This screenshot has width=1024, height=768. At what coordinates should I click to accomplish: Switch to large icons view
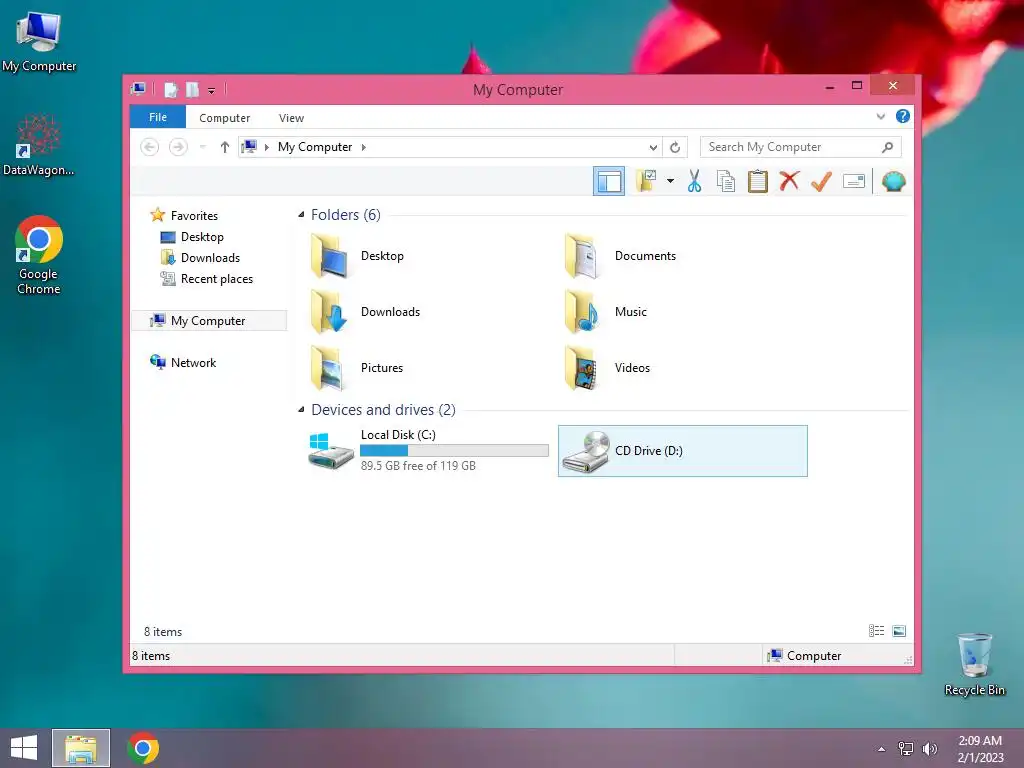coord(899,630)
